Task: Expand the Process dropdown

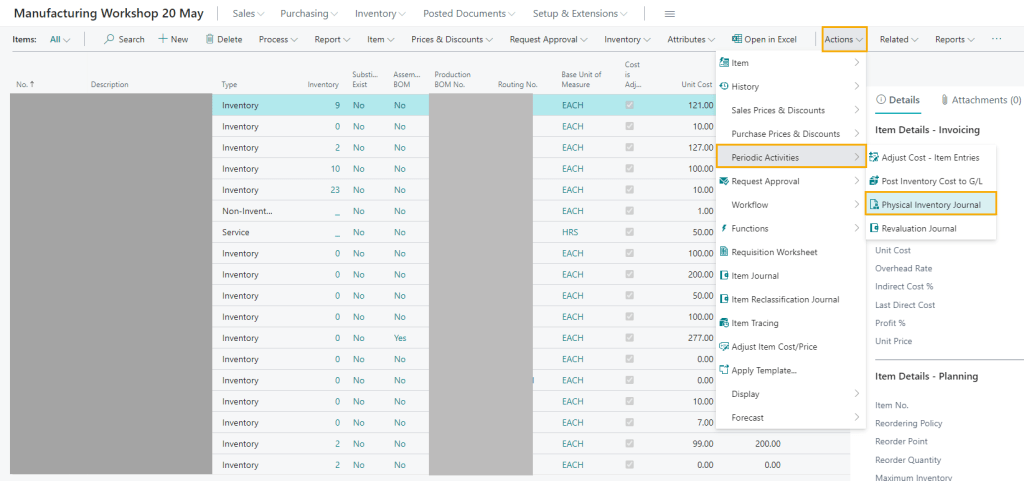Action: pyautogui.click(x=278, y=39)
